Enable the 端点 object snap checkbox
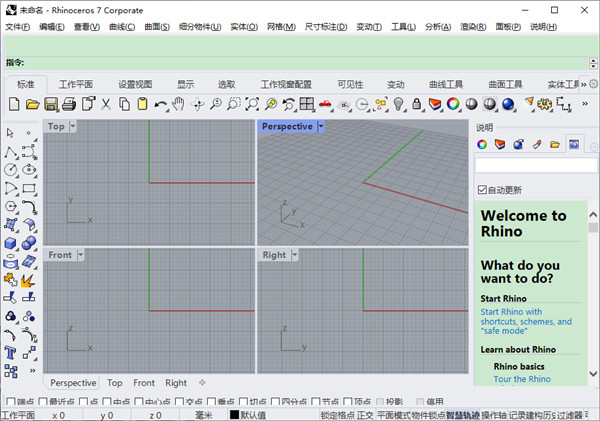Image resolution: width=600 pixels, height=421 pixels. point(8,402)
